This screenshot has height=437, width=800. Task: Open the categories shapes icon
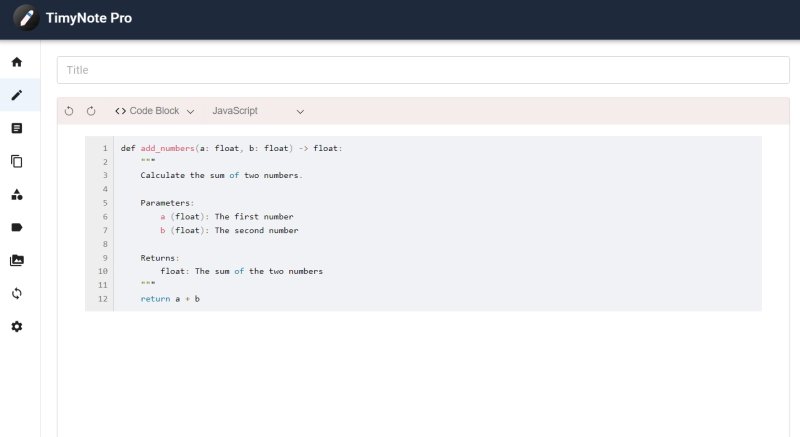(x=17, y=194)
